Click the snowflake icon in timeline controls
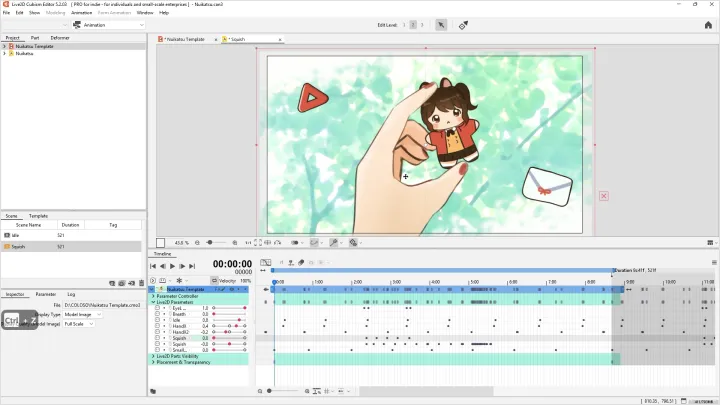The height and width of the screenshot is (405, 720). pos(180,281)
